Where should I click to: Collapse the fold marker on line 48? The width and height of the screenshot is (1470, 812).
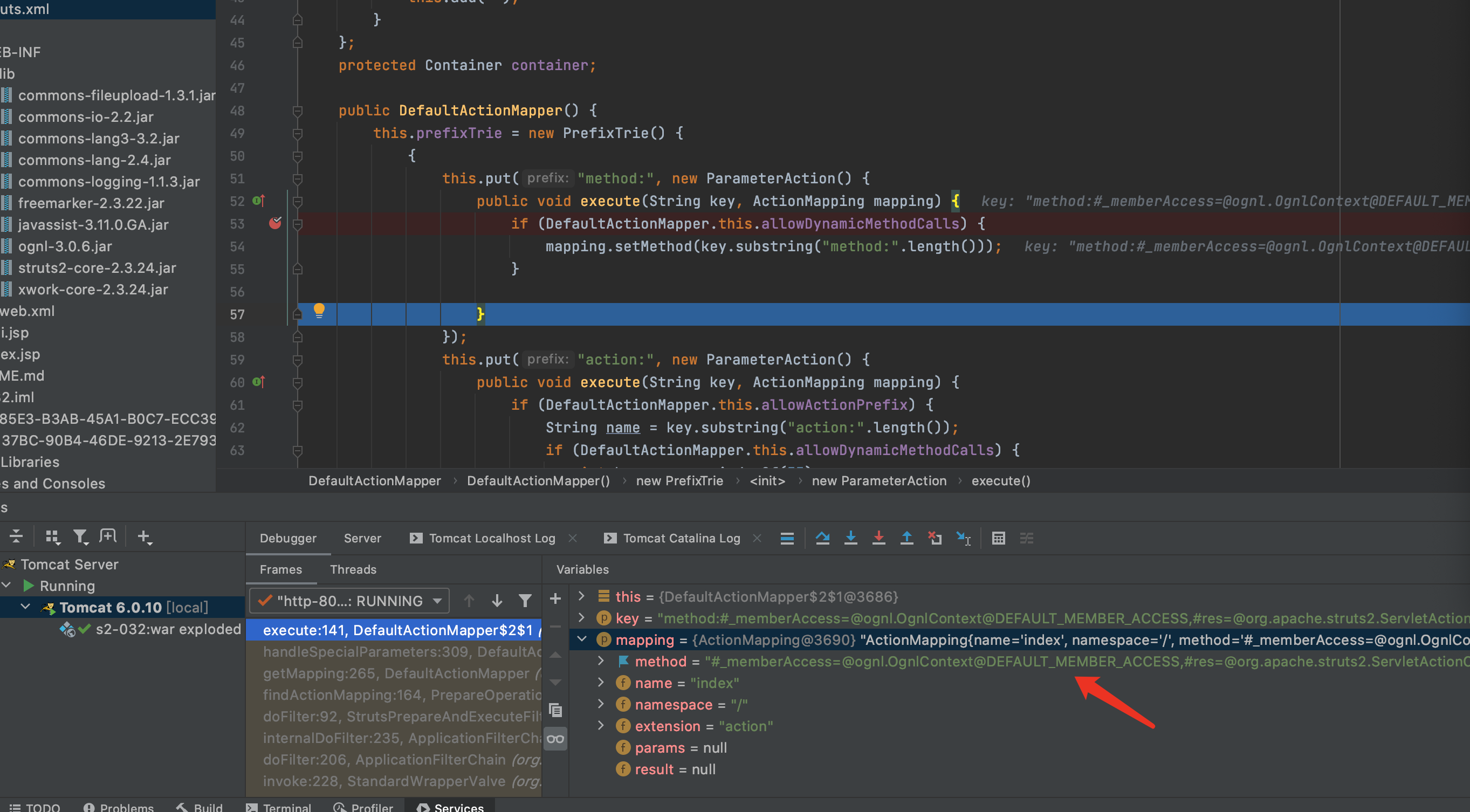(x=297, y=111)
